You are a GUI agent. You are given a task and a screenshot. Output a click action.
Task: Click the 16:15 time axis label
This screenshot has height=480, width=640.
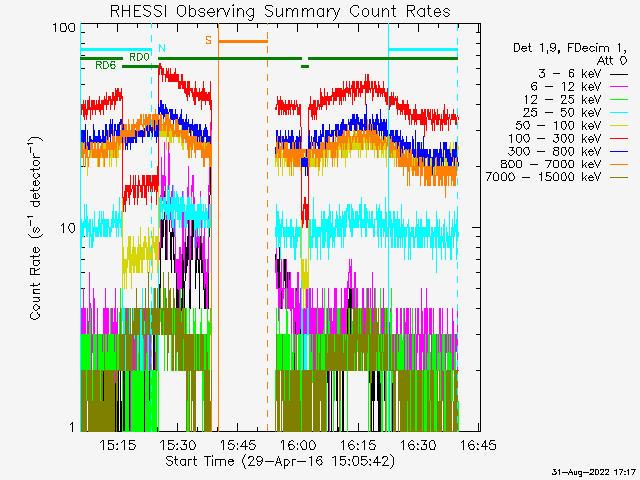tap(358, 445)
